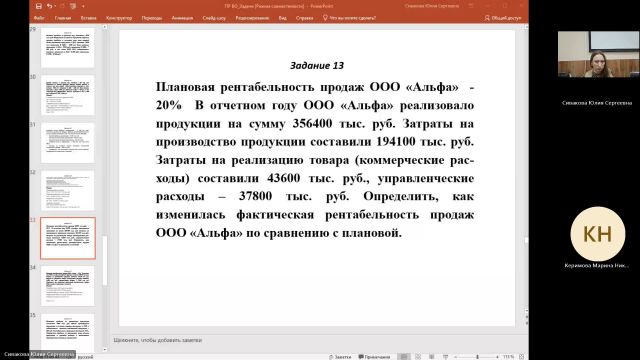Open the Справка ribbon tab
The image size is (640, 360).
click(304, 18)
